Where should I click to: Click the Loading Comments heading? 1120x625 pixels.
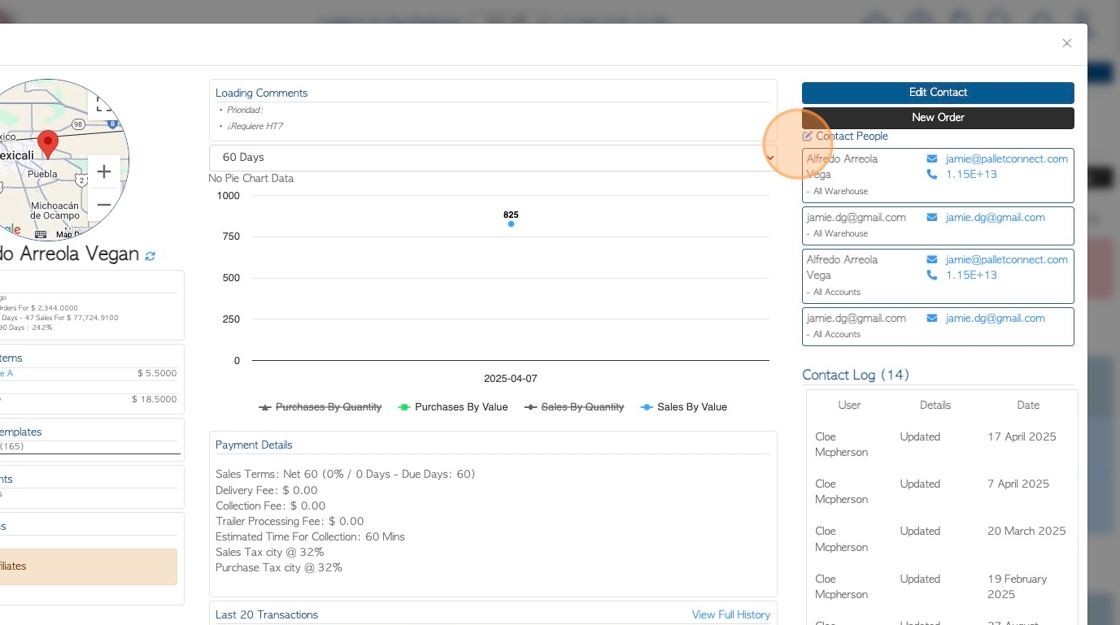click(261, 93)
